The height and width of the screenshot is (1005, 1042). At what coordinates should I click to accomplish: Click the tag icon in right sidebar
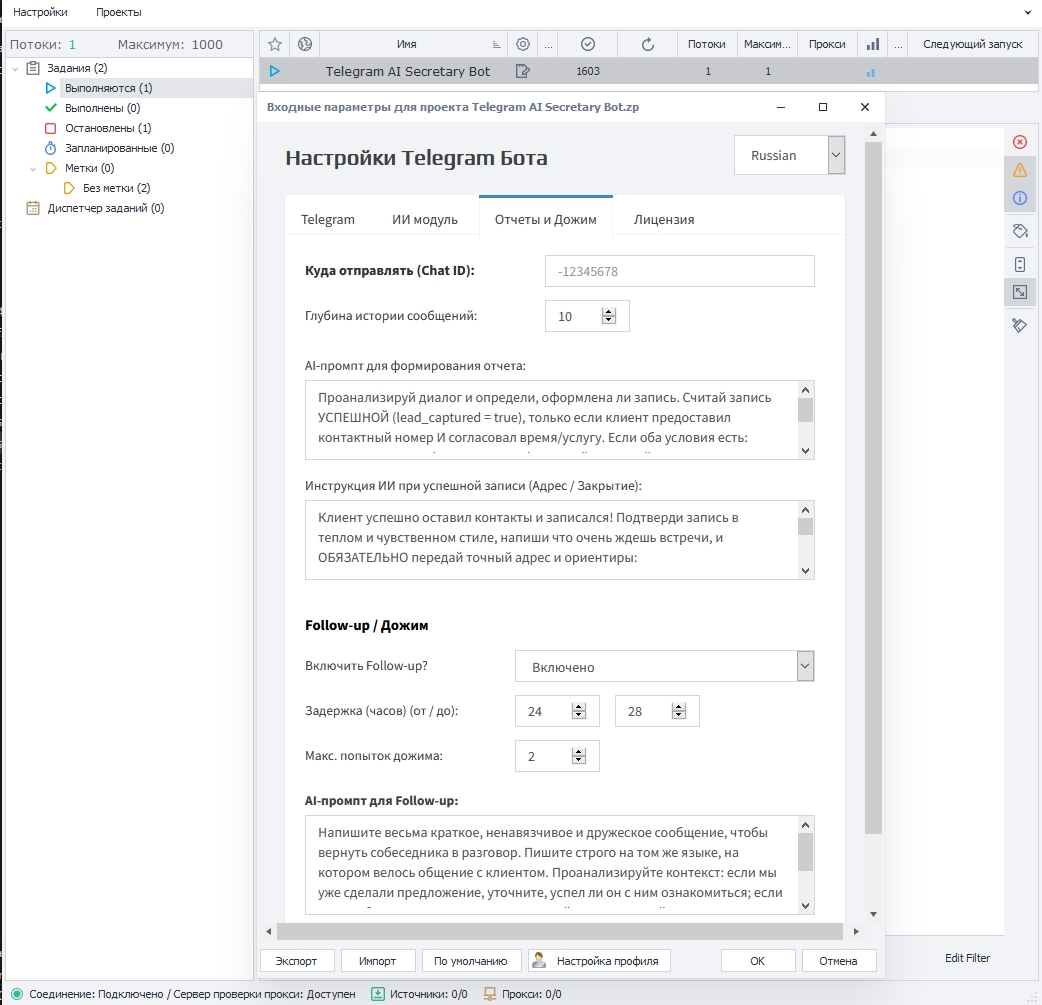pos(1020,231)
